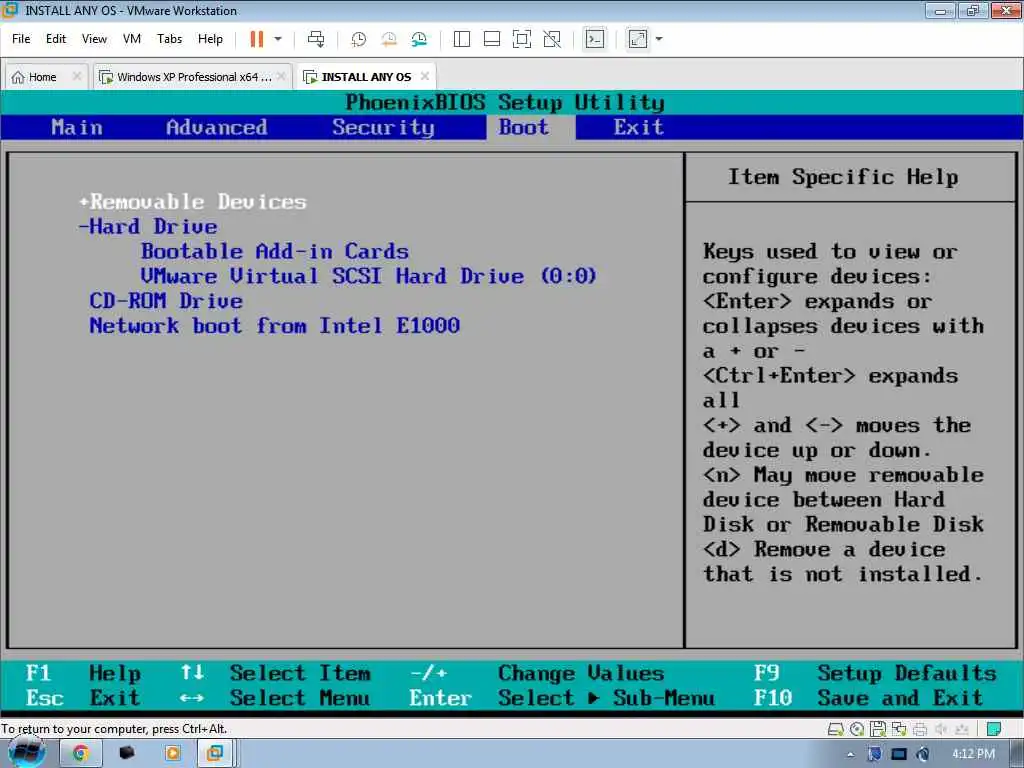This screenshot has height=768, width=1024.
Task: Click the hard disk status icon
Action: 835,729
